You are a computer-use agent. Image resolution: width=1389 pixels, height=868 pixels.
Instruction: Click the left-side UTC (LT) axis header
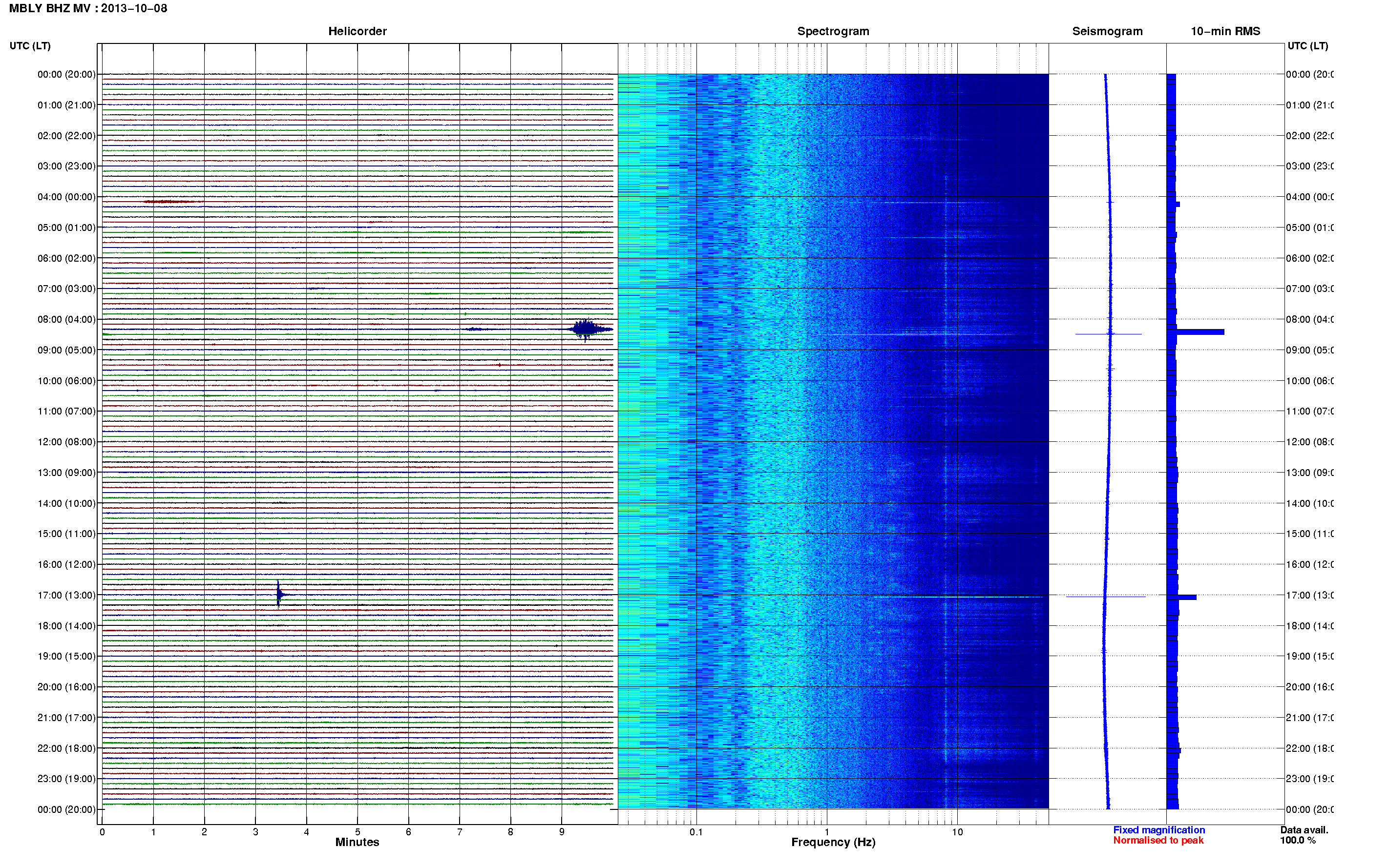click(30, 46)
